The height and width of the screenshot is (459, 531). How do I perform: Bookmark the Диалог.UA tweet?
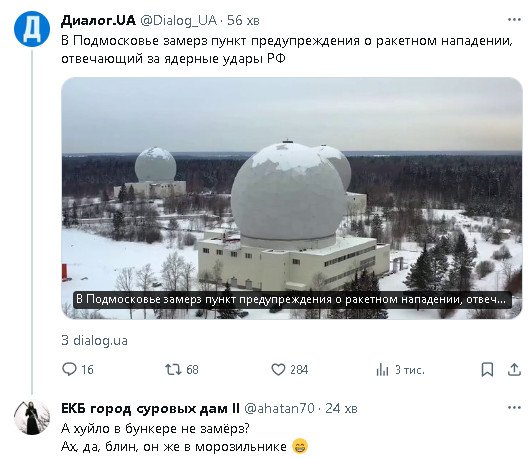click(487, 369)
